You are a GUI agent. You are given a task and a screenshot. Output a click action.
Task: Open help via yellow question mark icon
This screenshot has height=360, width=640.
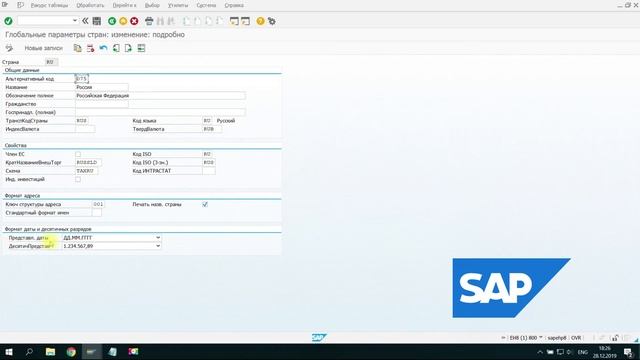[260, 21]
